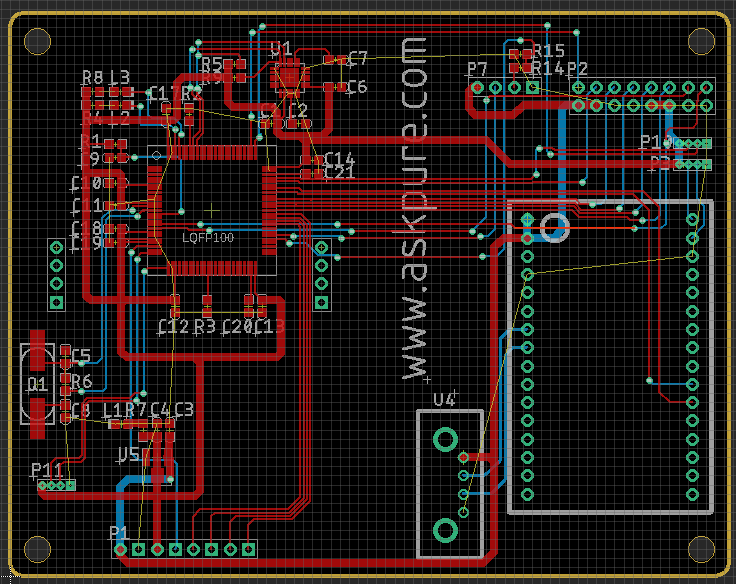This screenshot has width=736, height=584.
Task: Select the P11 header reference label
Action: (46, 469)
